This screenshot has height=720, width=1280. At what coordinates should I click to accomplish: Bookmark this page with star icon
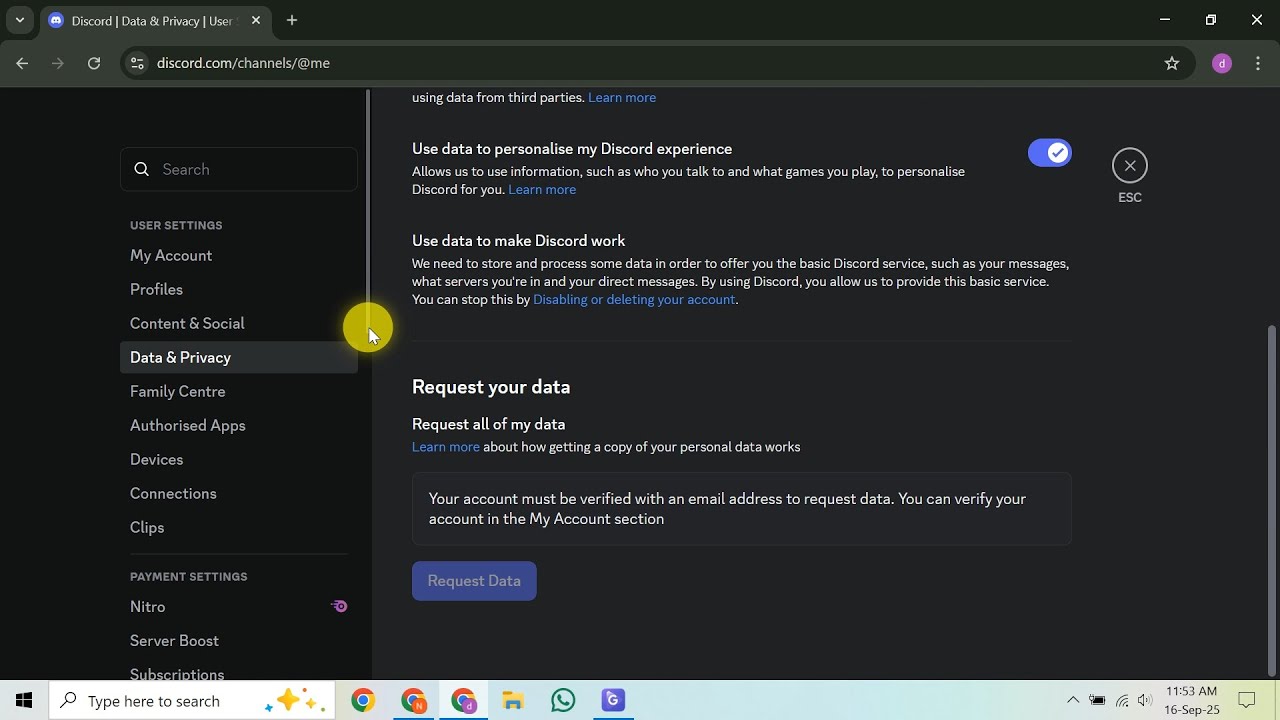[x=1172, y=63]
